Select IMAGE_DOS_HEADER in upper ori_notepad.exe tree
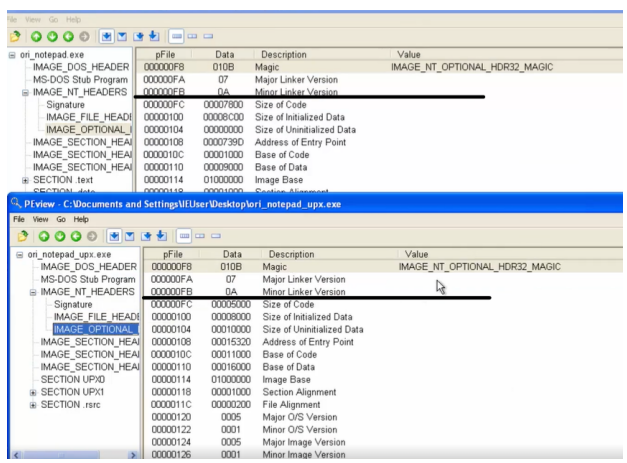Screen dimensions: 627x463 81,67
